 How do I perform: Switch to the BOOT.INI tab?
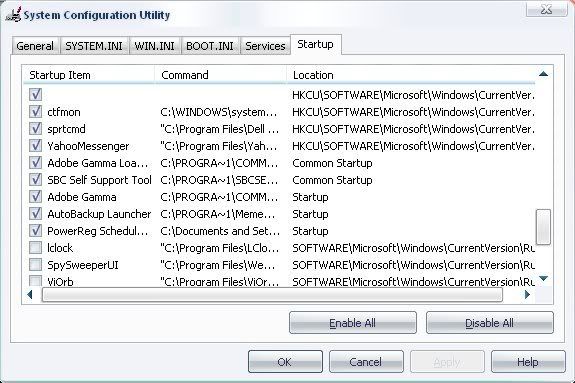(x=210, y=46)
